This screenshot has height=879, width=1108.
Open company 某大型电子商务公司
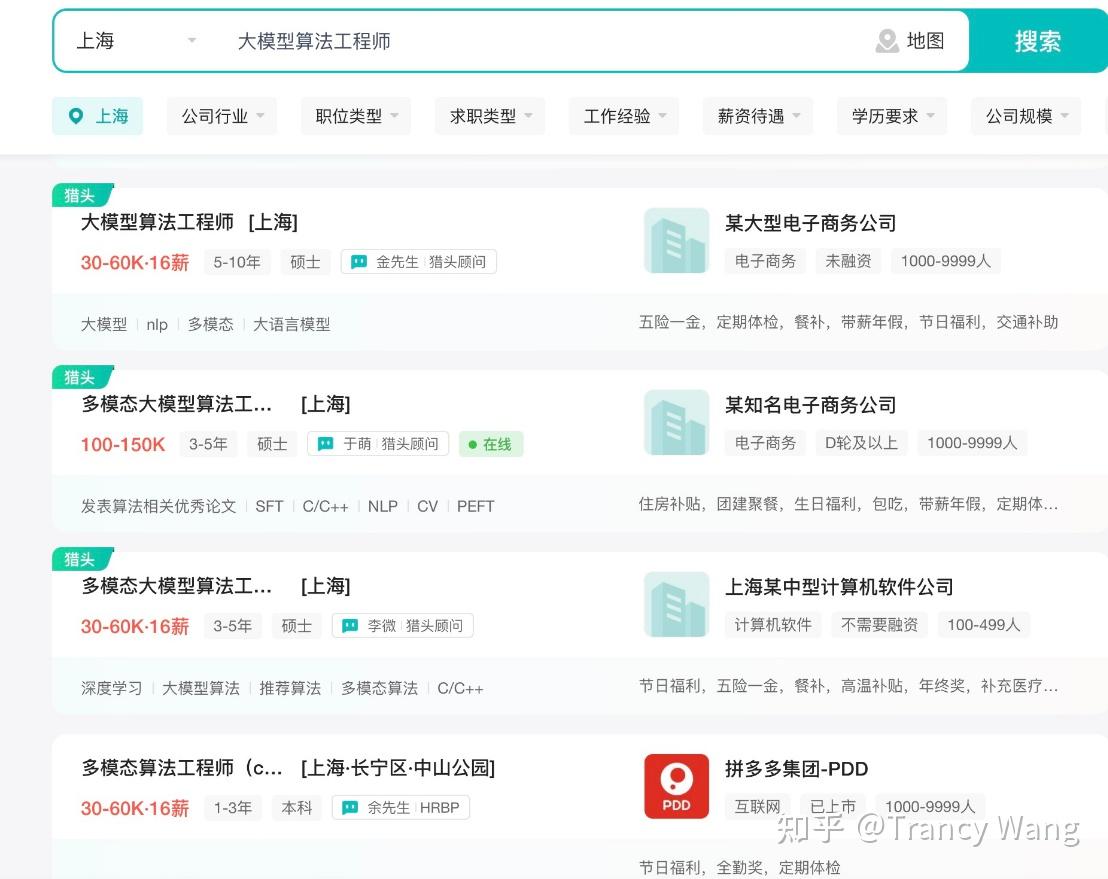[811, 223]
